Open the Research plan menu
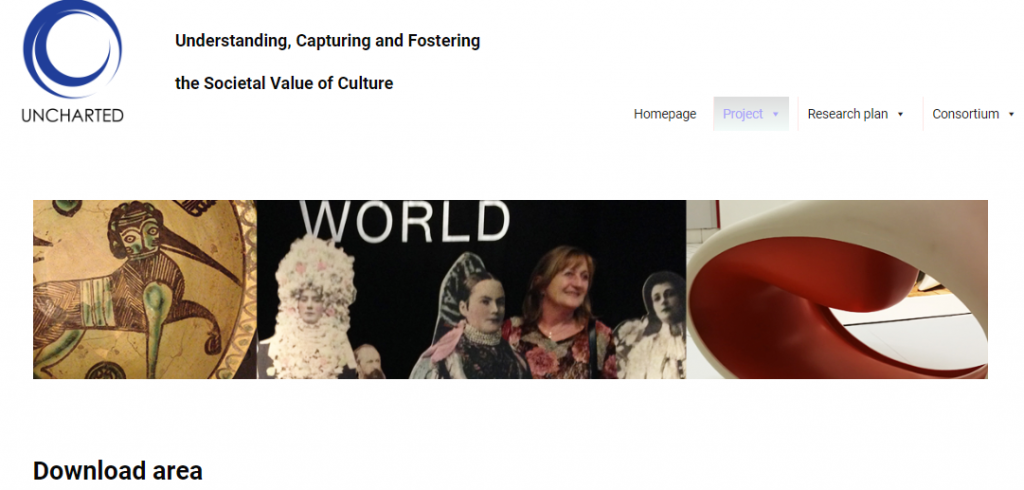The height and width of the screenshot is (490, 1024). pyautogui.click(x=848, y=114)
